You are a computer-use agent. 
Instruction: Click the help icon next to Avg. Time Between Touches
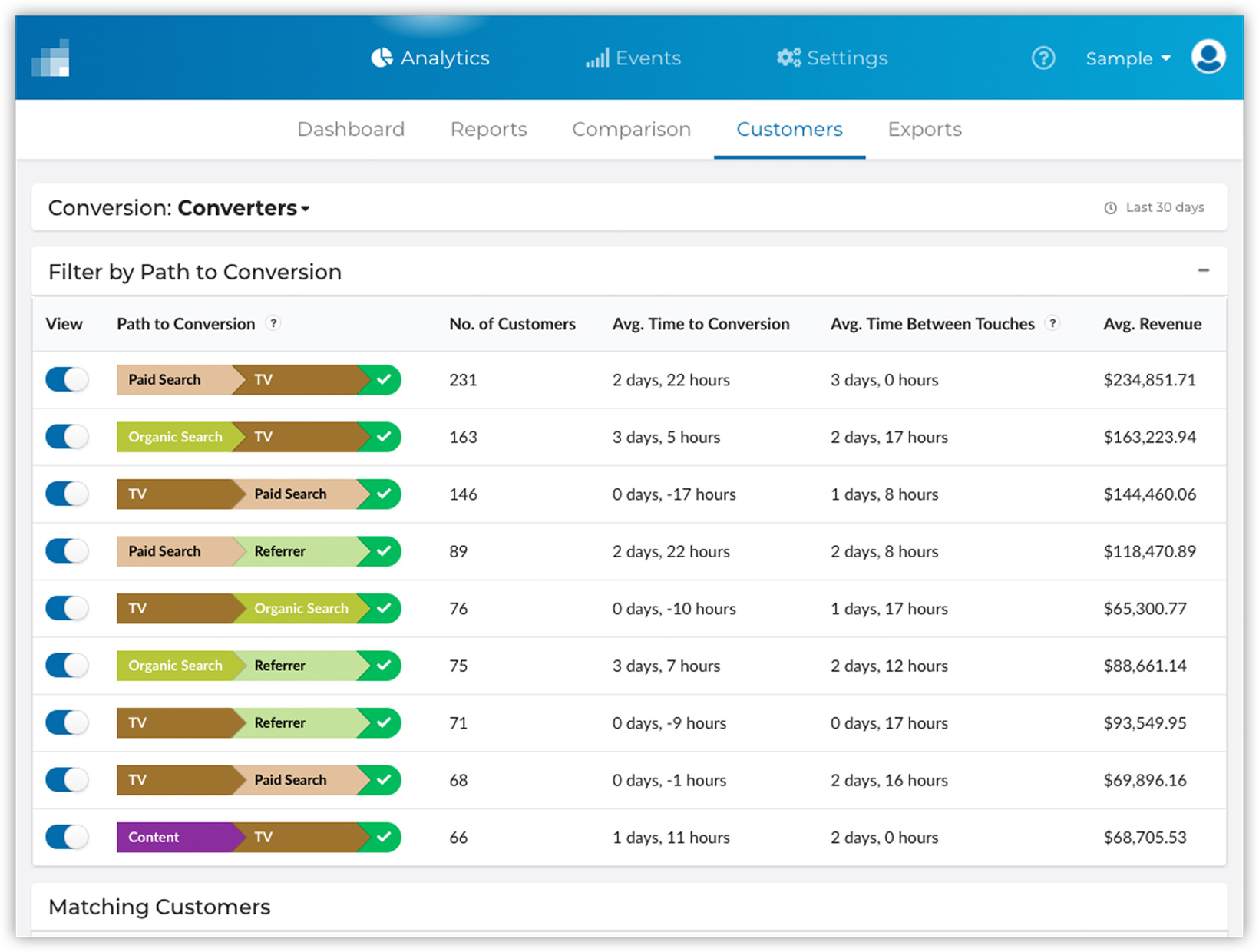point(1053,323)
